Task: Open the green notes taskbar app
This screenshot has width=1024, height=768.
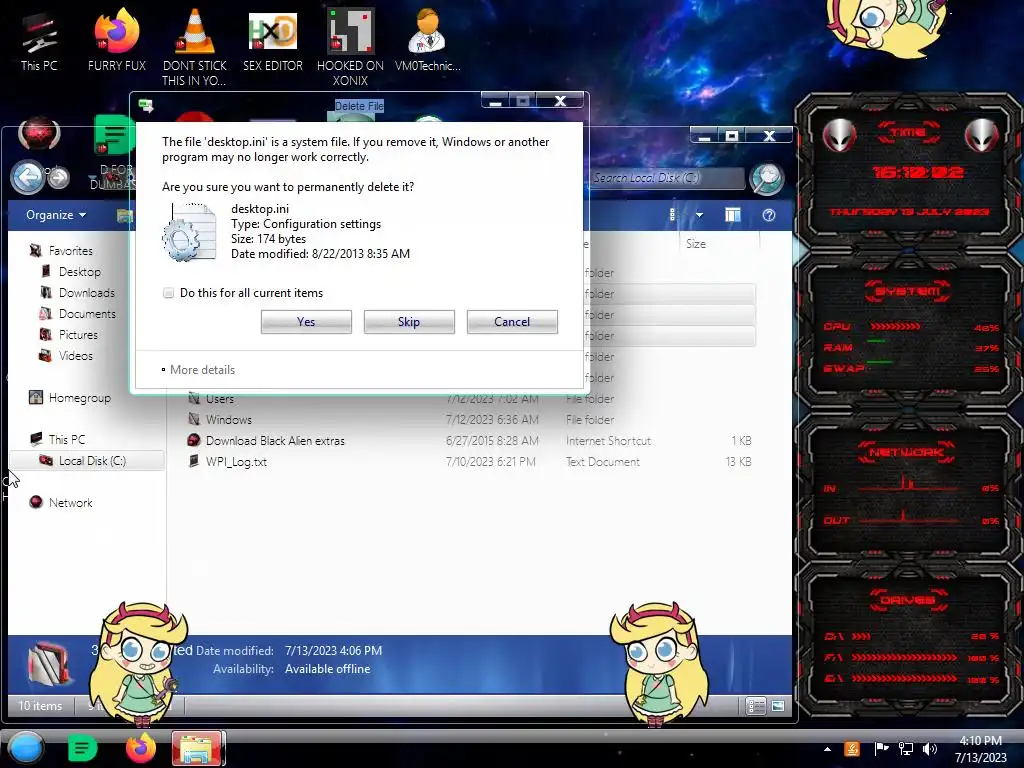Action: (x=82, y=748)
